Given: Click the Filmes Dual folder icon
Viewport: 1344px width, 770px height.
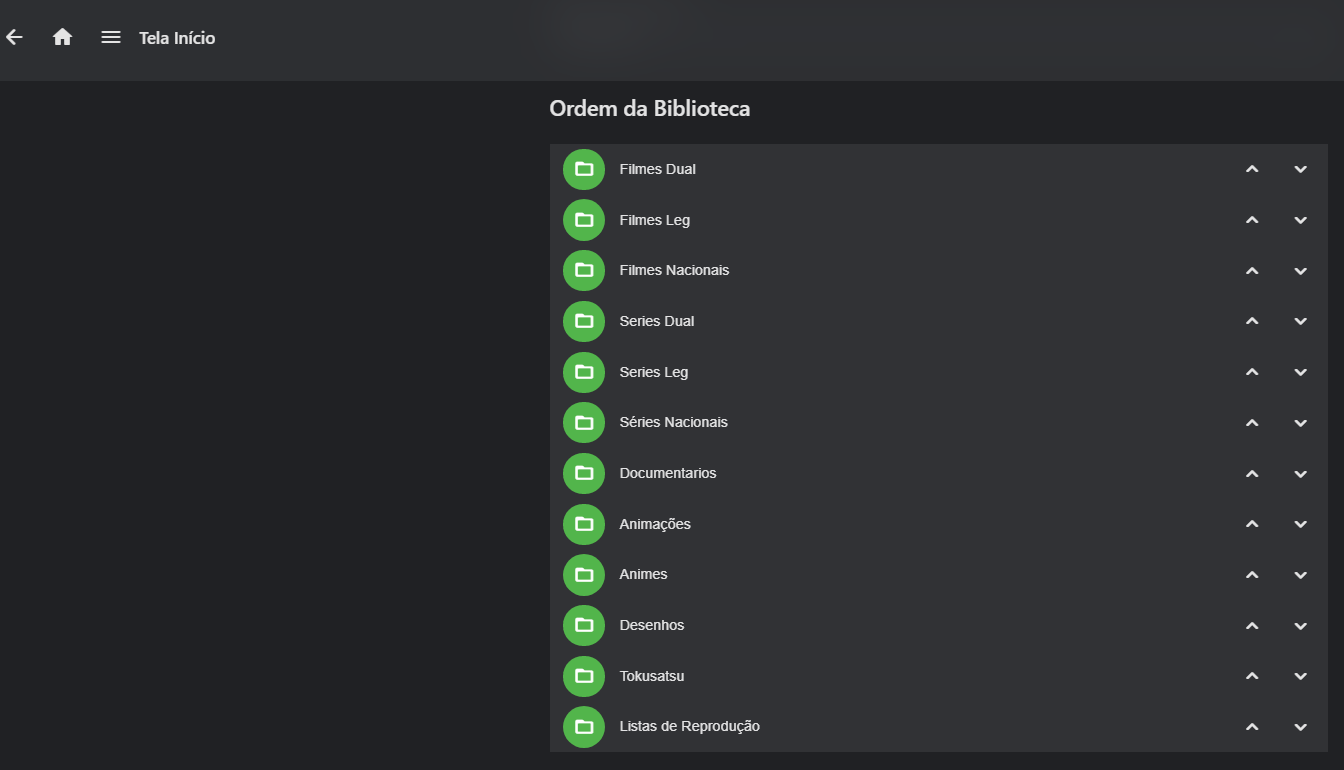Looking at the screenshot, I should (x=584, y=169).
